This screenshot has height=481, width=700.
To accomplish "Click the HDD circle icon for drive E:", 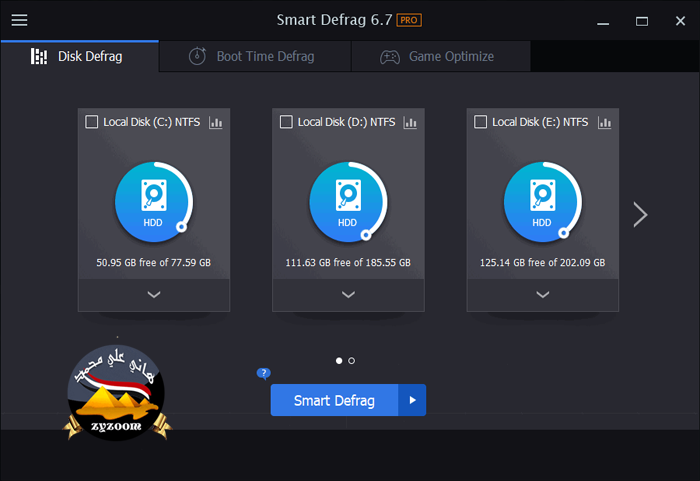I will (542, 202).
